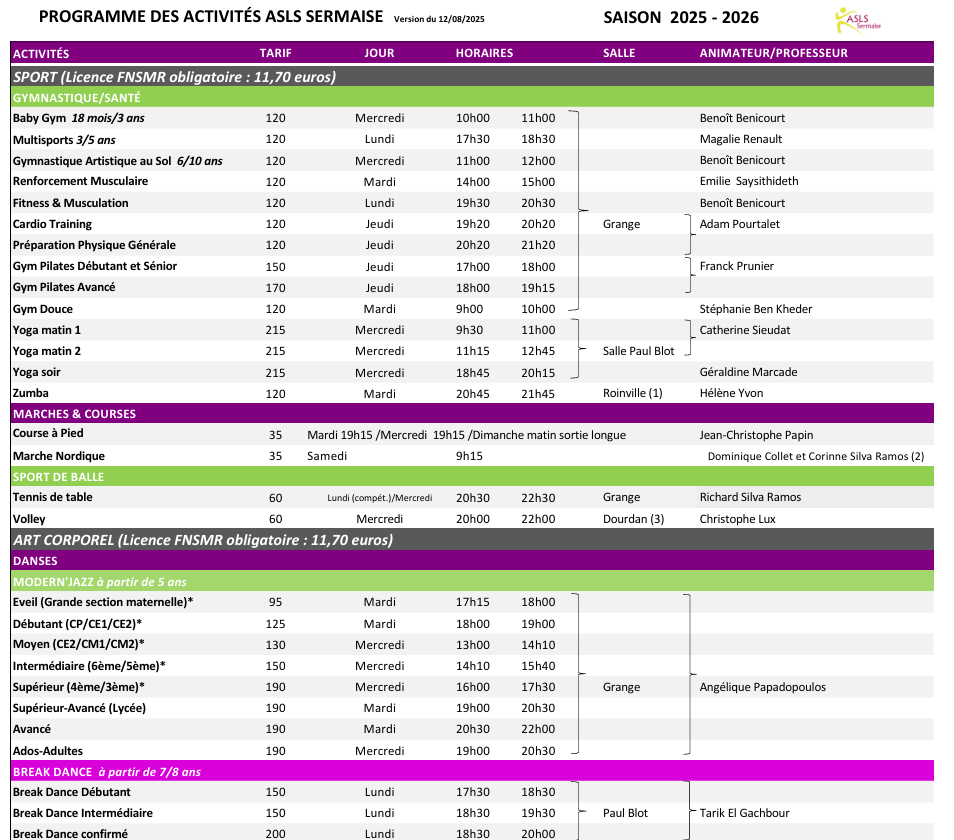Select the 'Gym Pilates Avancé' activity
Screen dimensions: 954x840
click(64, 287)
